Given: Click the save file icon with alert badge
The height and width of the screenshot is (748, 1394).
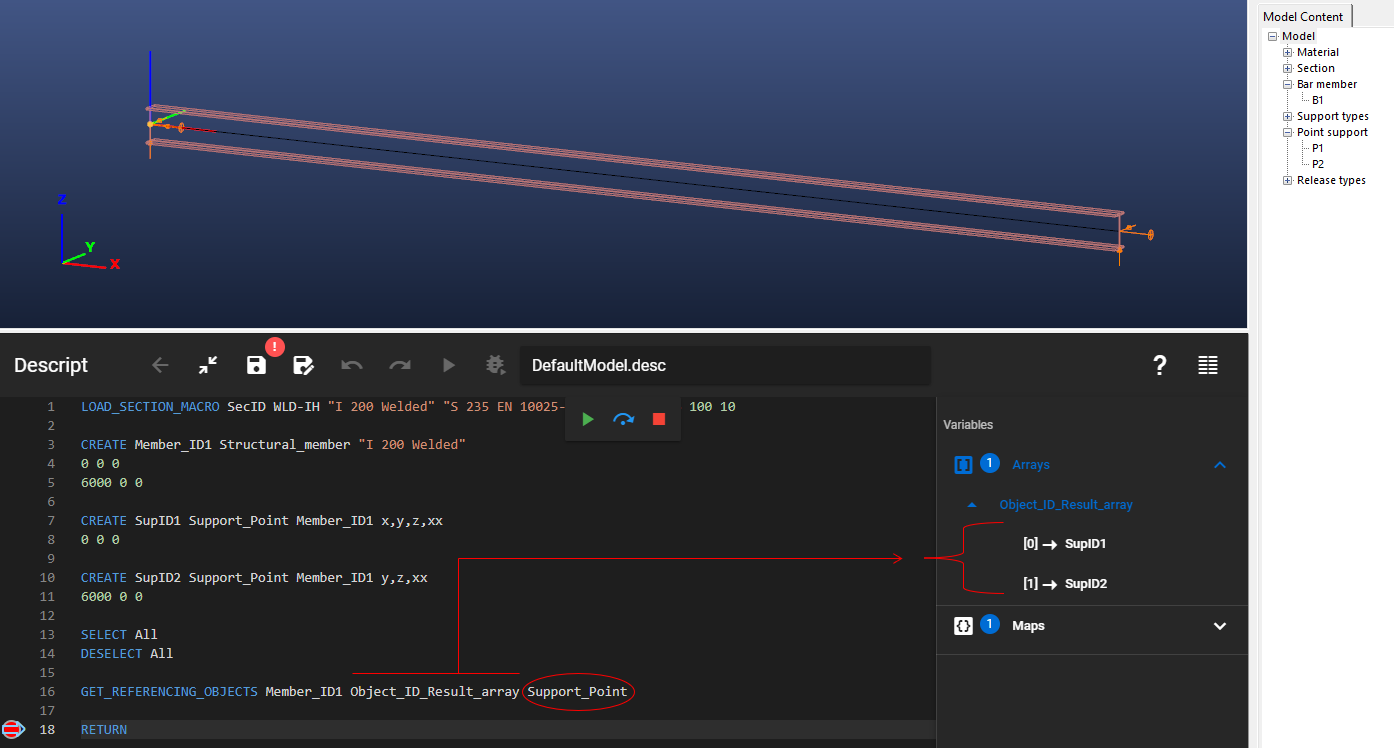Looking at the screenshot, I should click(x=257, y=365).
